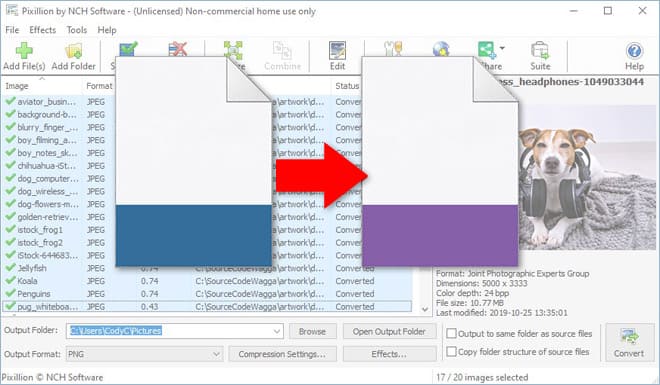Click green checkmark beside aviator_busin row
The width and height of the screenshot is (660, 385).
pos(11,101)
